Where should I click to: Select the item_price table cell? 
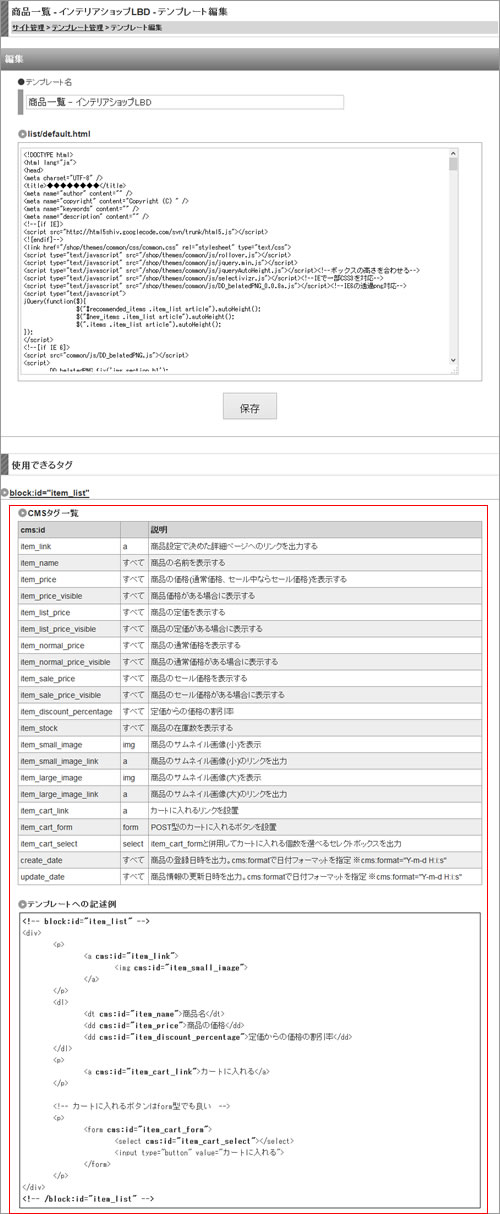coord(69,579)
